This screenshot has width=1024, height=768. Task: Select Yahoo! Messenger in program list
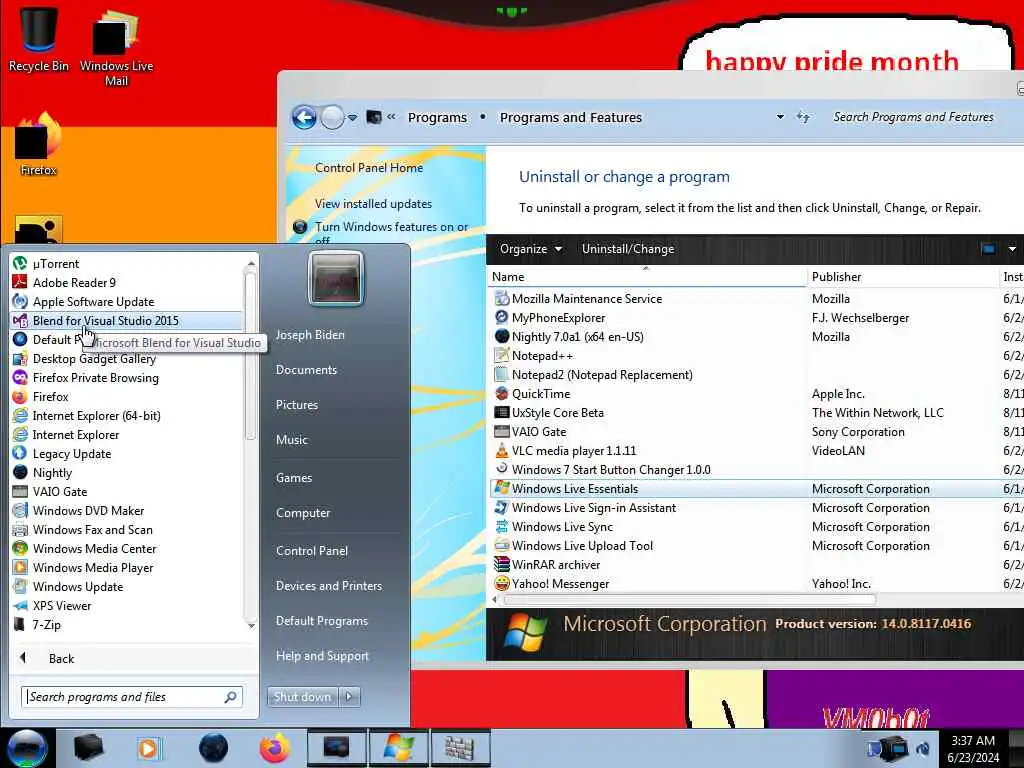[756, 584]
